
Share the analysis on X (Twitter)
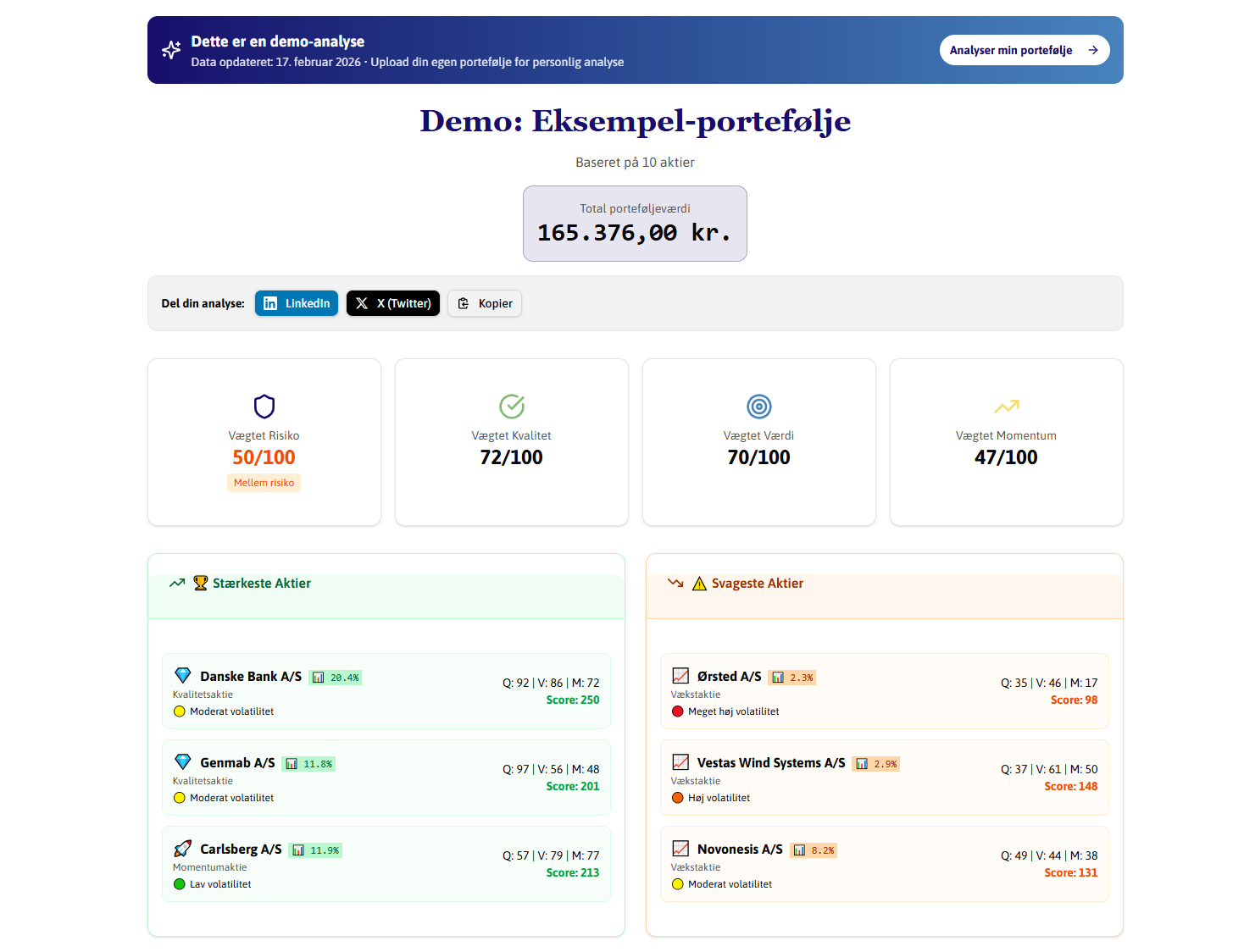tap(392, 303)
